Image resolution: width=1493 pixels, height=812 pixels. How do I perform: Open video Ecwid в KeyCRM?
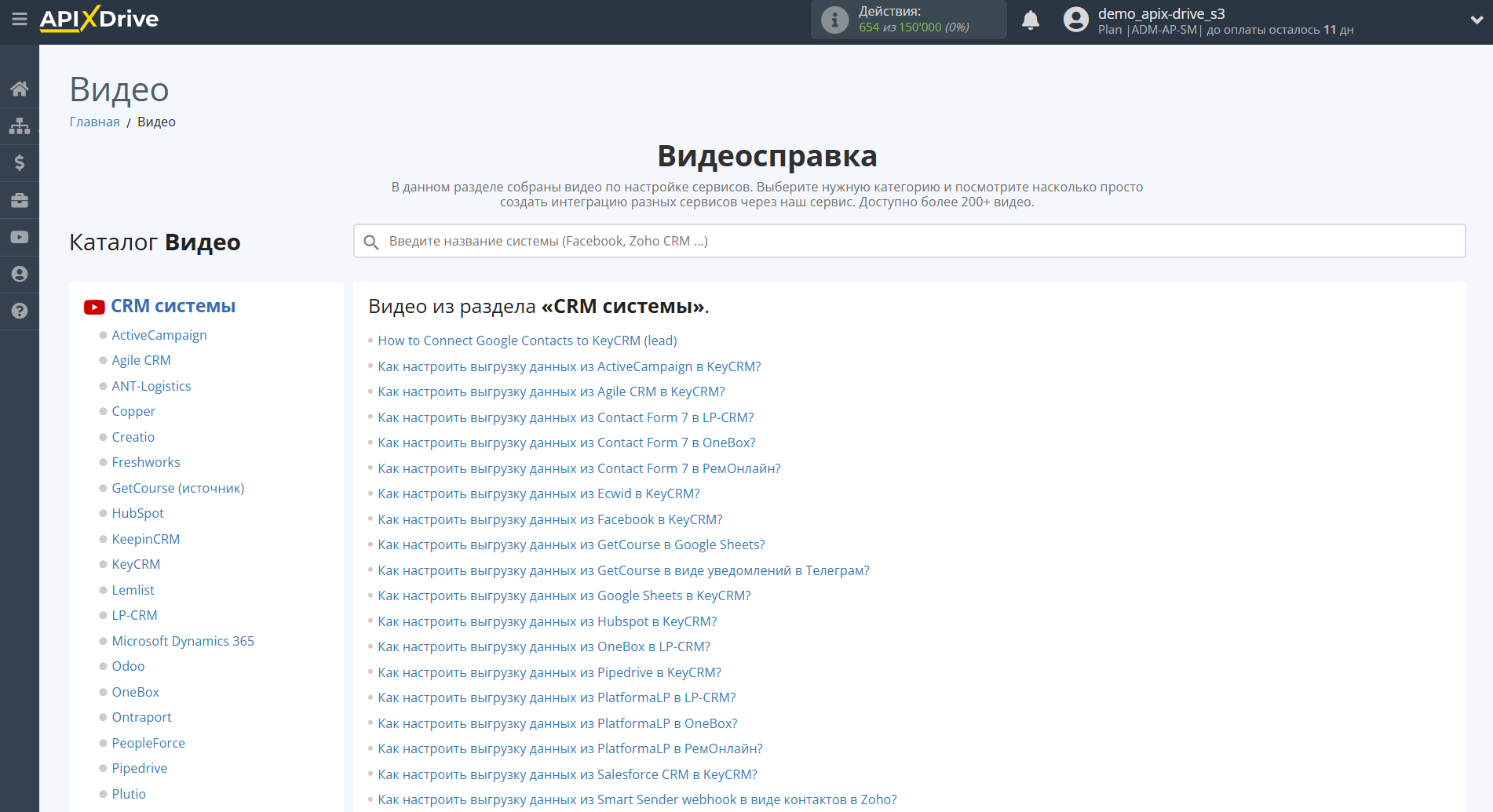tap(538, 493)
